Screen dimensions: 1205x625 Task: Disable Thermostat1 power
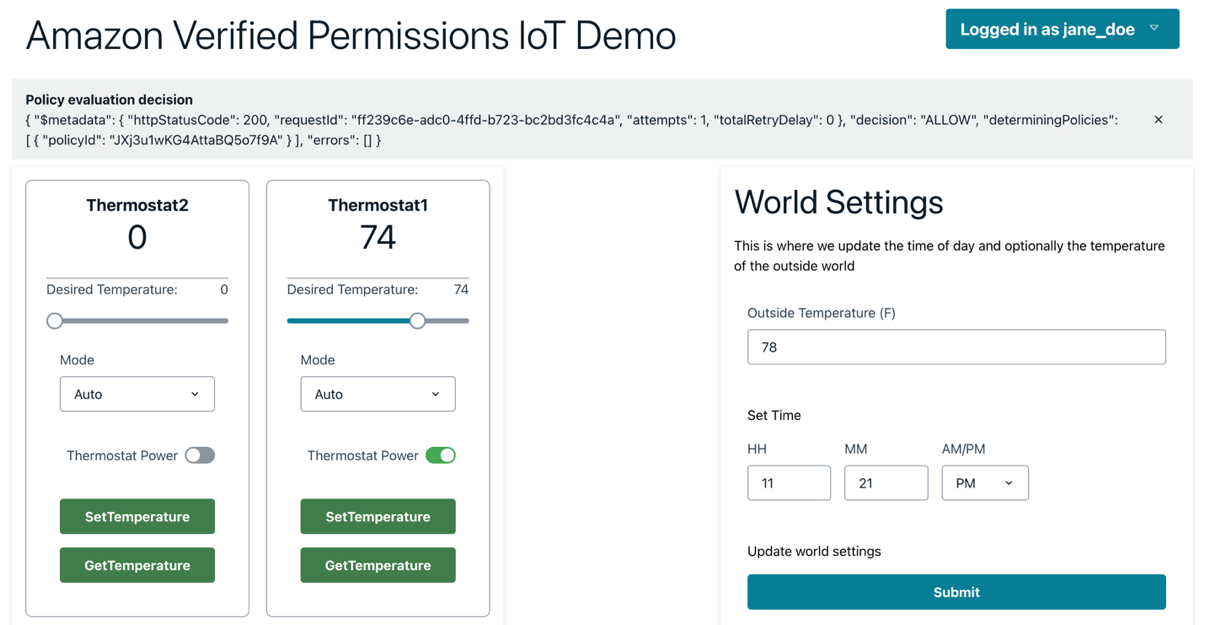click(x=440, y=455)
